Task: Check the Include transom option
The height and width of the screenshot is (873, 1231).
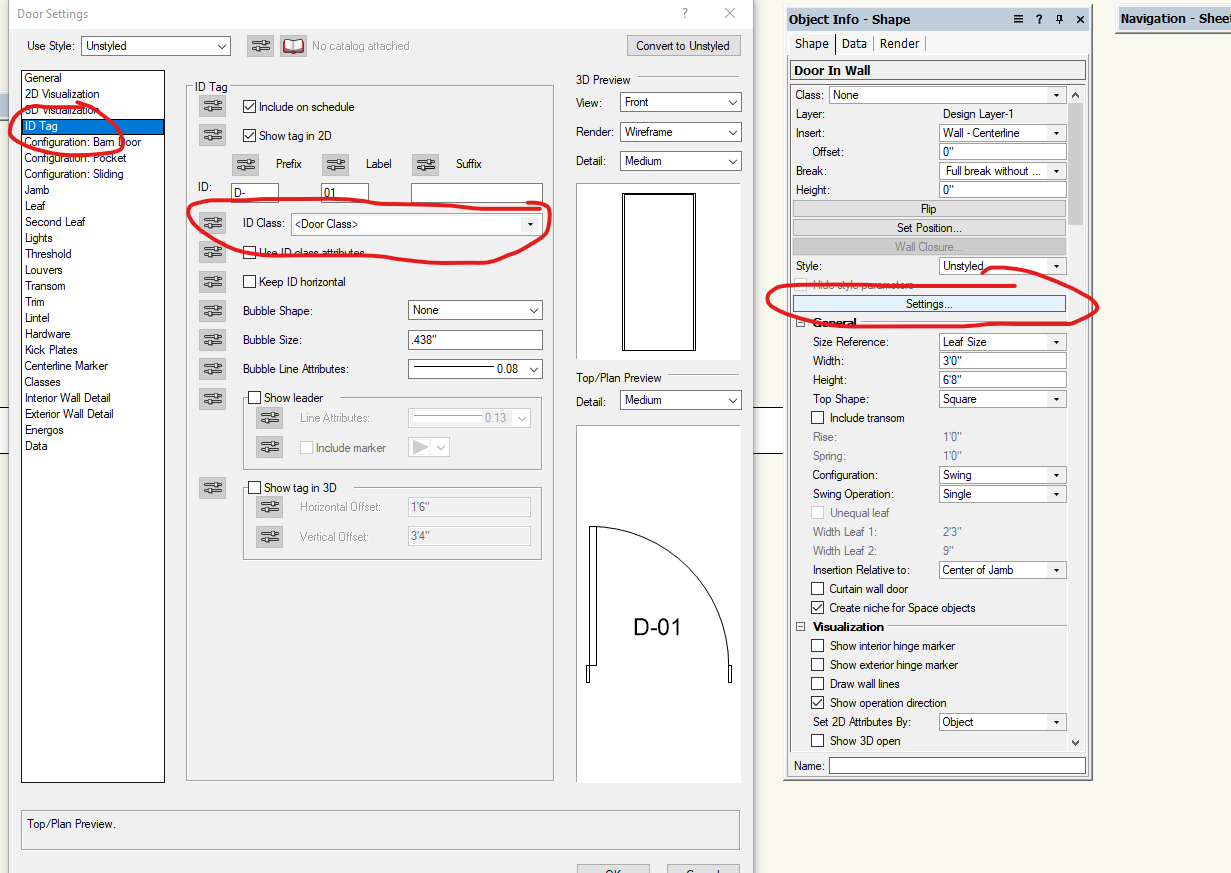Action: click(818, 418)
